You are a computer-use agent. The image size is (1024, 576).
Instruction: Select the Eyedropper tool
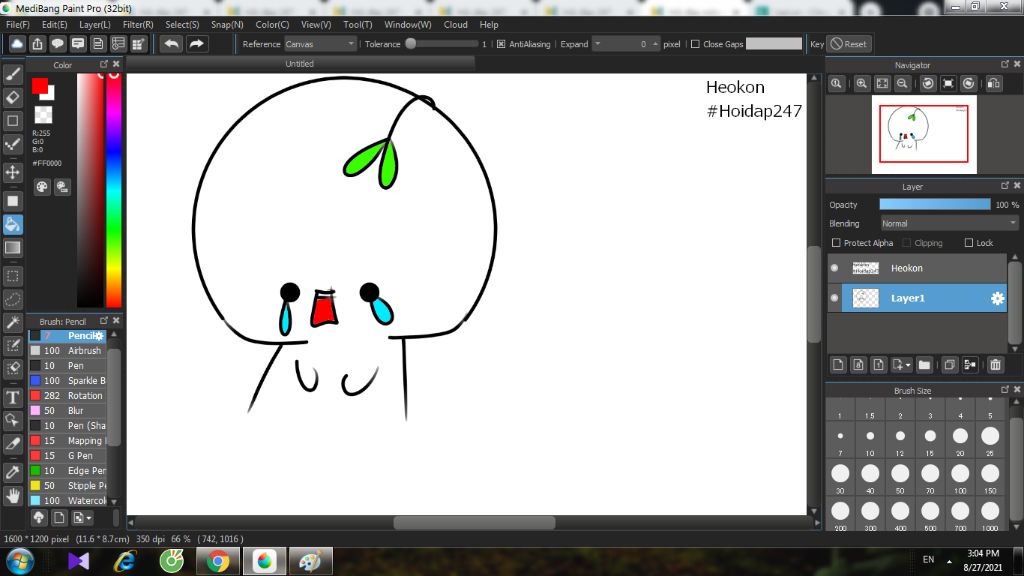(x=12, y=472)
